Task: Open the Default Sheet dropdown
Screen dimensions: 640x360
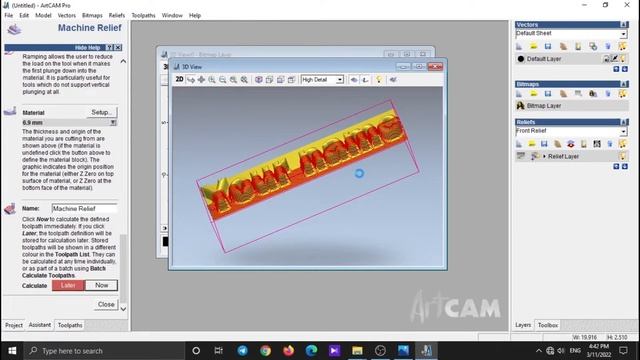Action: 624,34
